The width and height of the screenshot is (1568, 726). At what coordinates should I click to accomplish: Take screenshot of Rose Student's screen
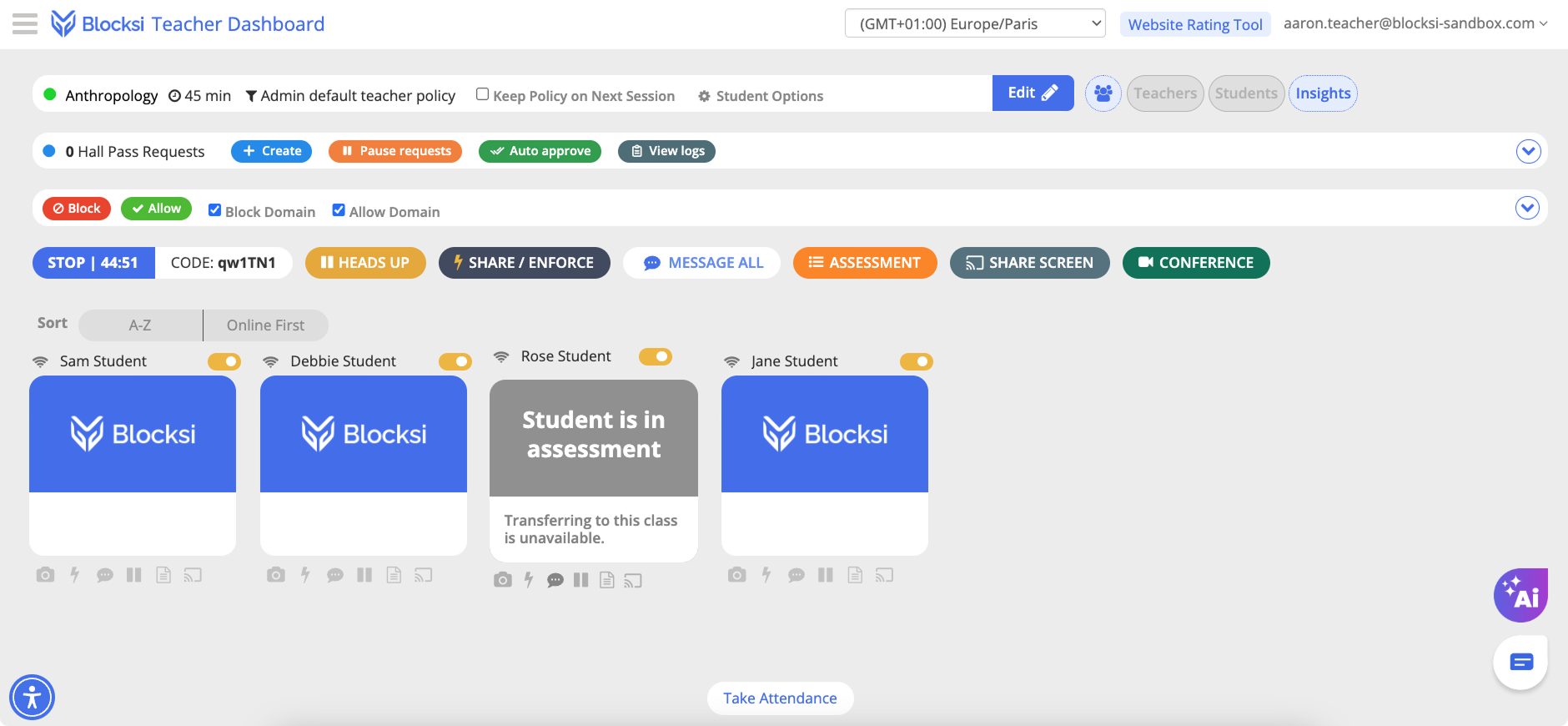502,580
